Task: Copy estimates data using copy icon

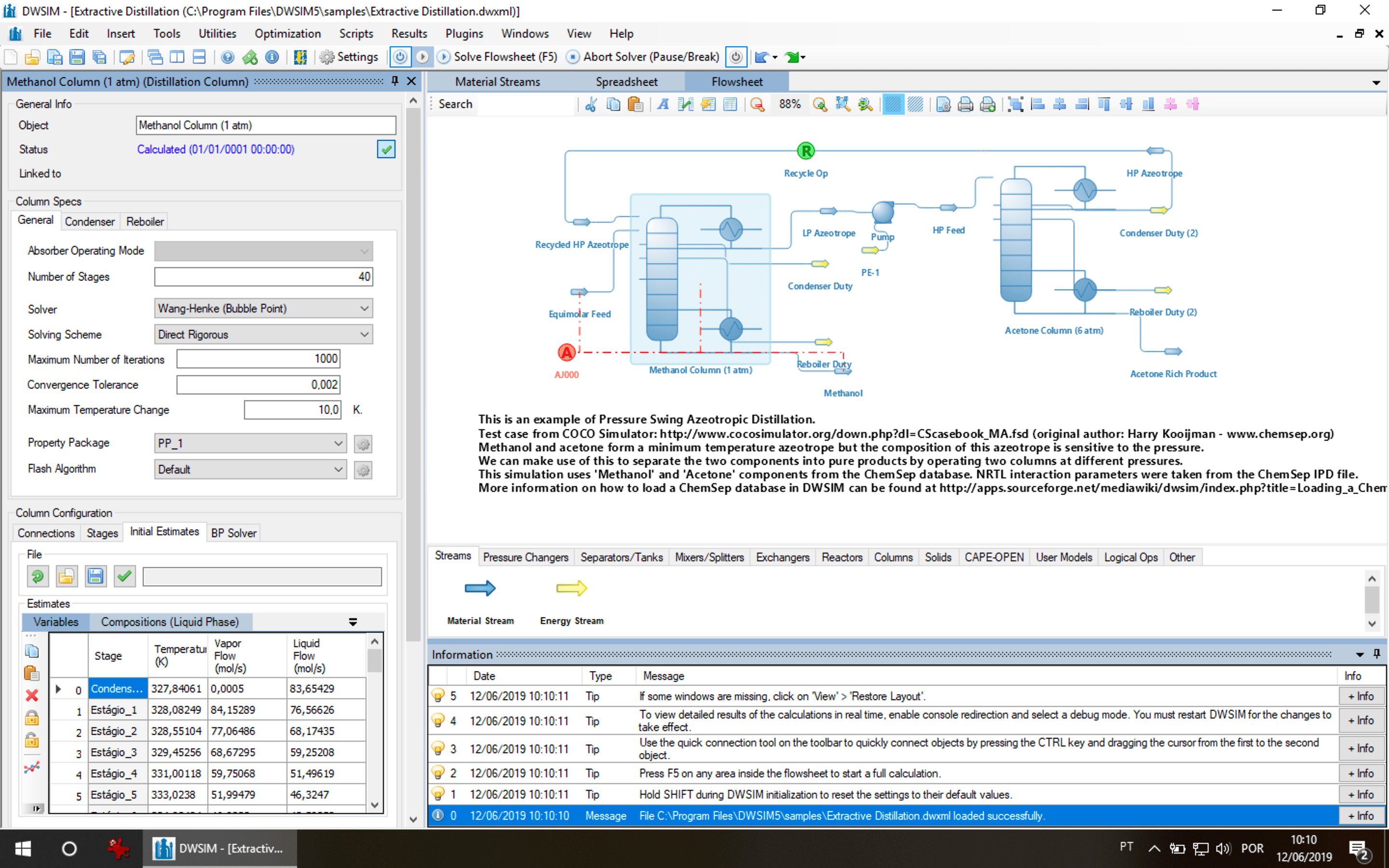Action: pyautogui.click(x=31, y=651)
